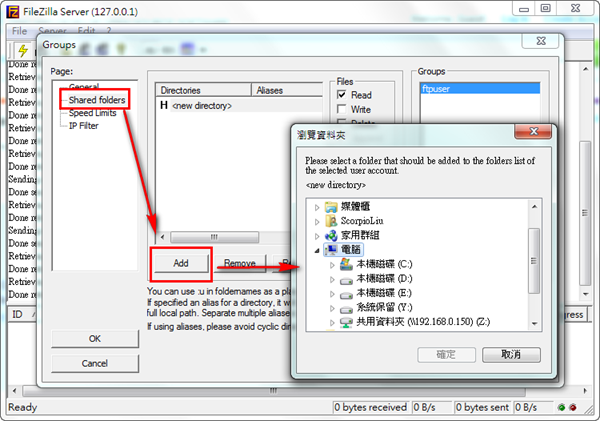600x421 pixels.
Task: Click scroll-up arrow of folder tree
Action: (534, 207)
